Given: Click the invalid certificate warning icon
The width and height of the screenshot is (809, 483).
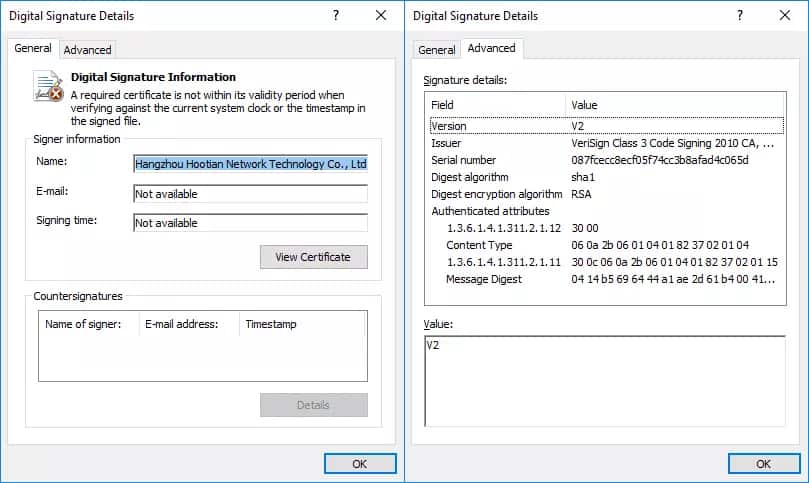Looking at the screenshot, I should click(49, 87).
